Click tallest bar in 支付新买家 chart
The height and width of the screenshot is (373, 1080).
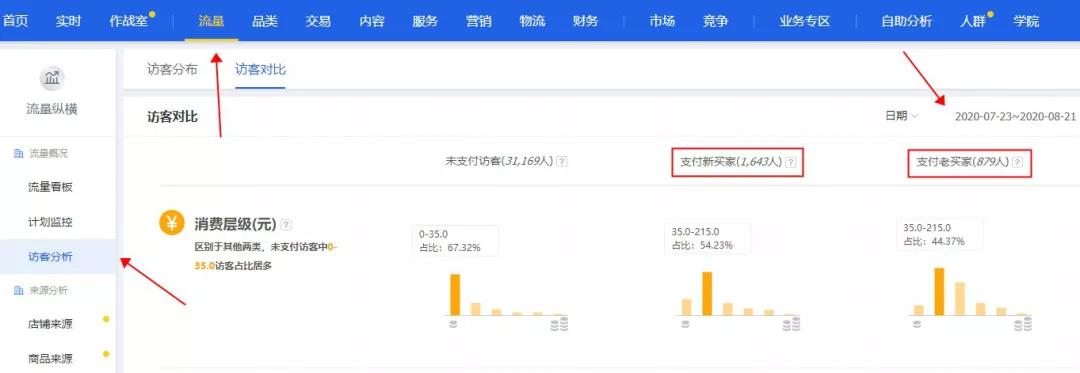point(707,294)
